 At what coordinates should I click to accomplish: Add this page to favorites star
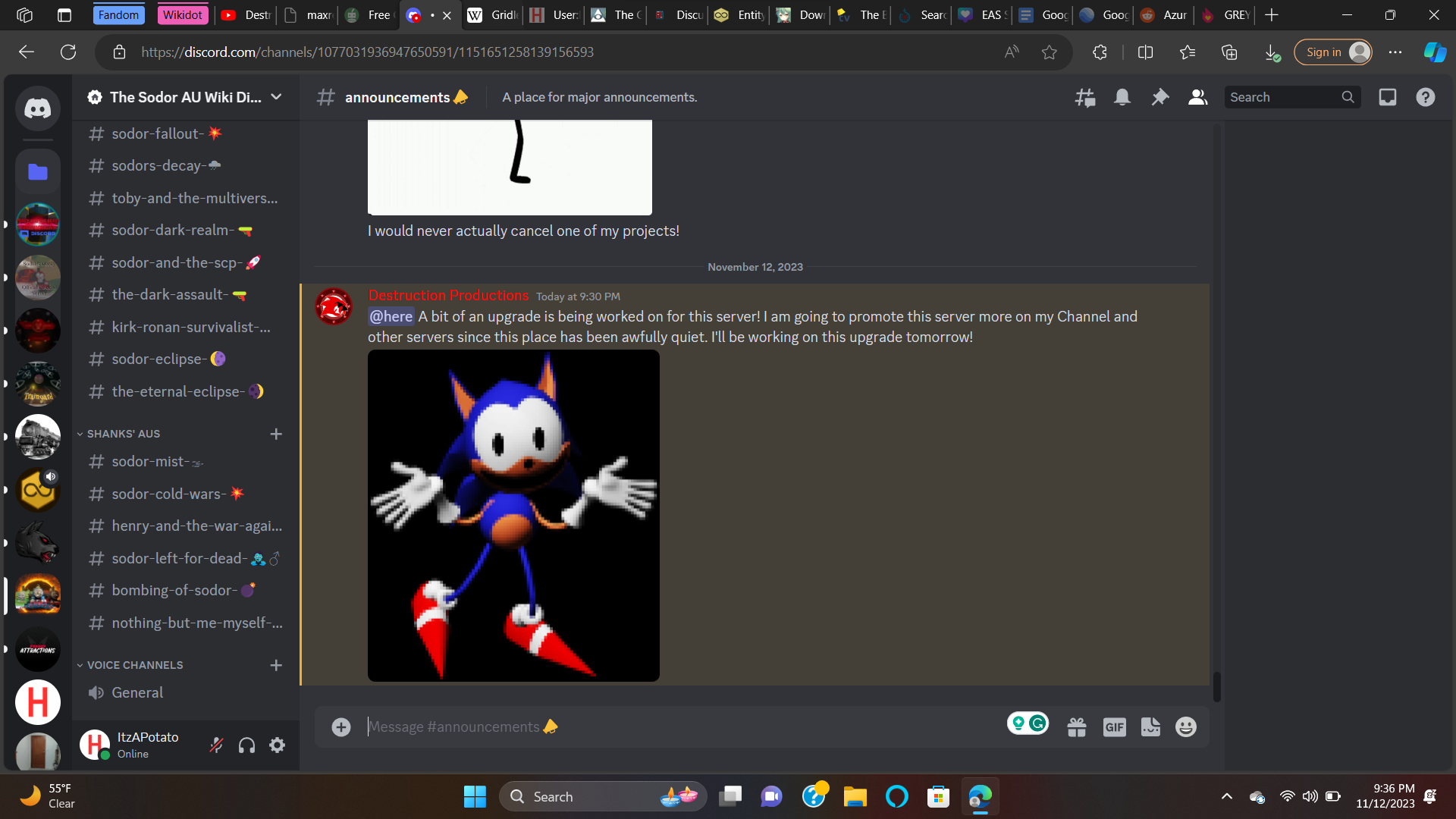[1049, 52]
